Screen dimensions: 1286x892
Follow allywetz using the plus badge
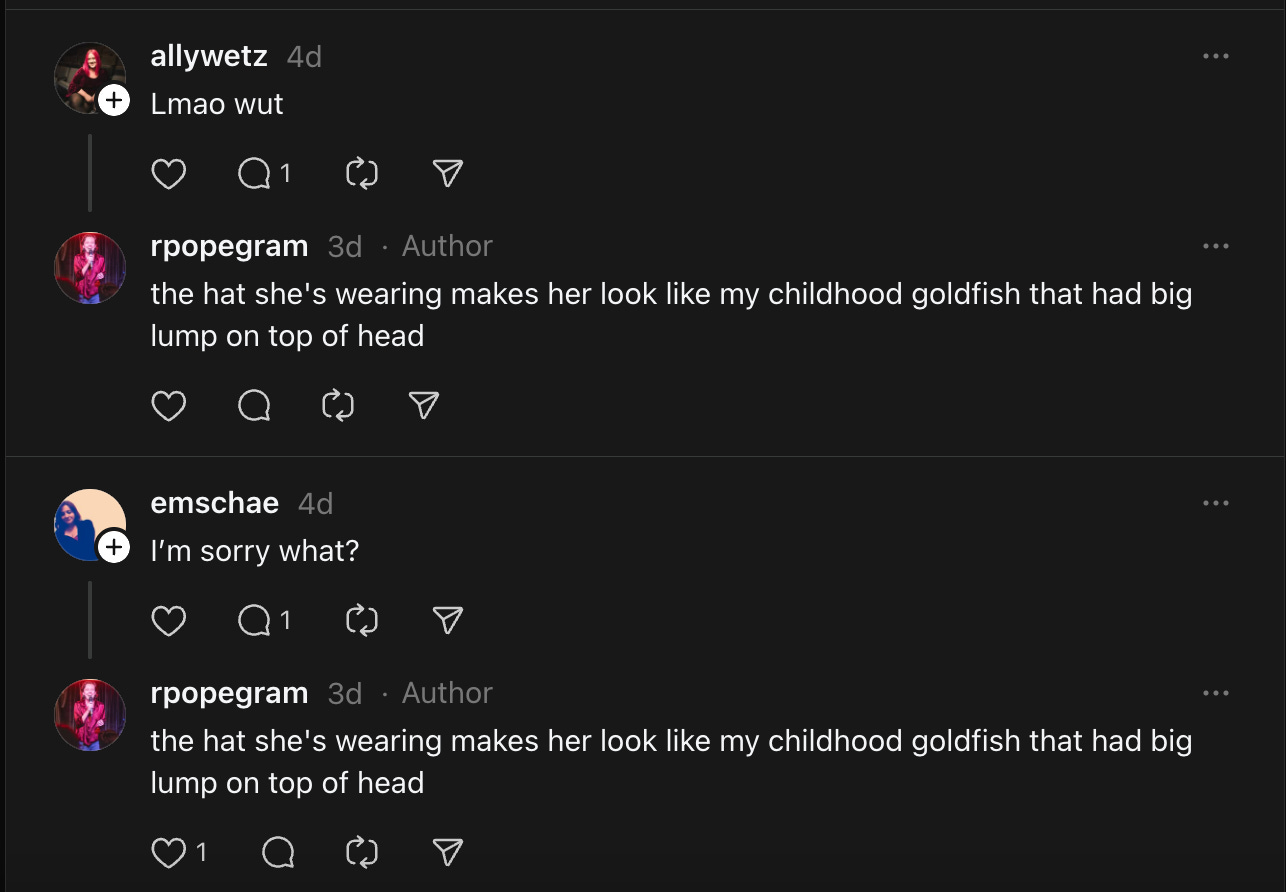114,100
